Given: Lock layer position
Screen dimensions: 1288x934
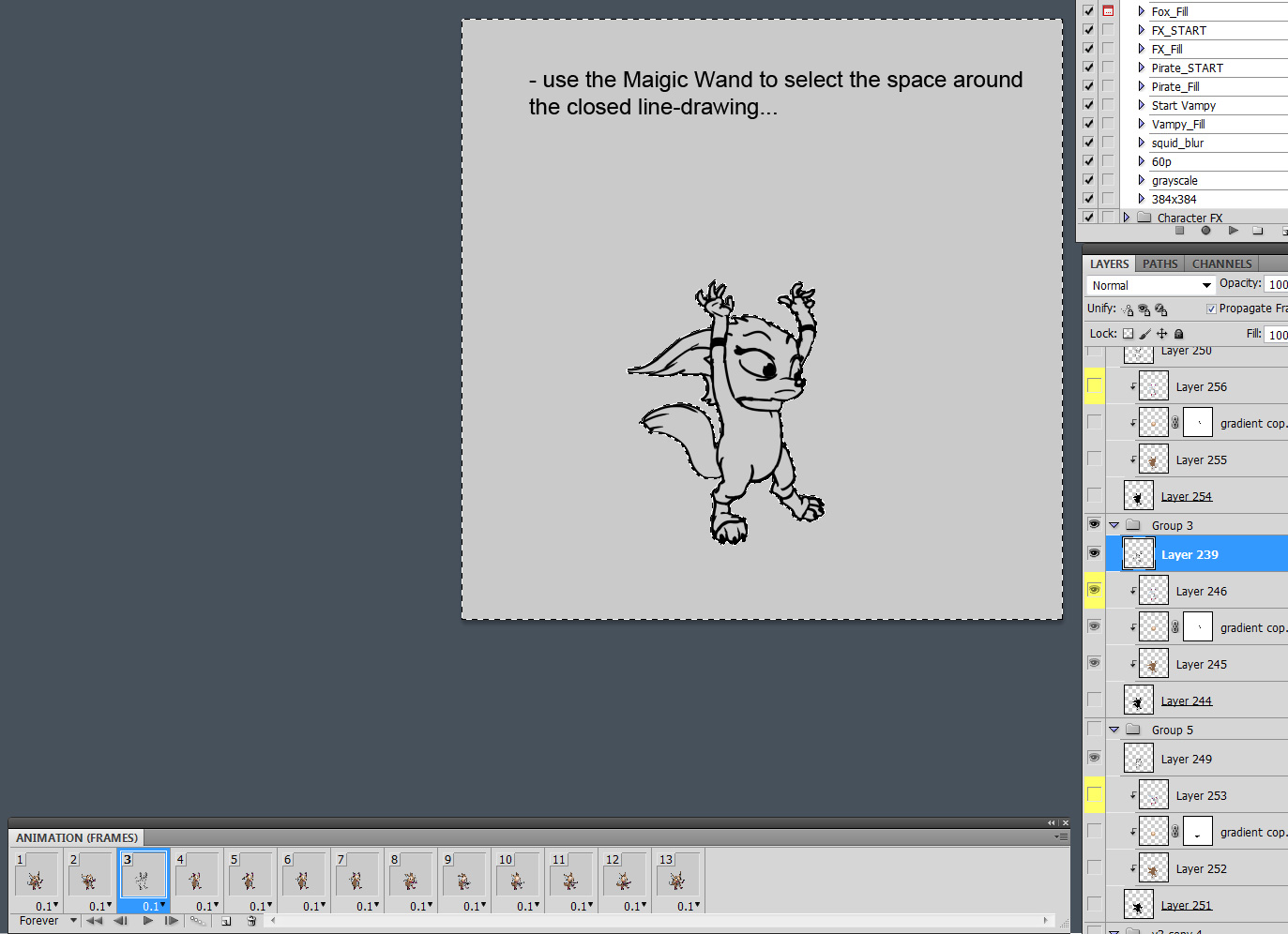Looking at the screenshot, I should click(1161, 334).
